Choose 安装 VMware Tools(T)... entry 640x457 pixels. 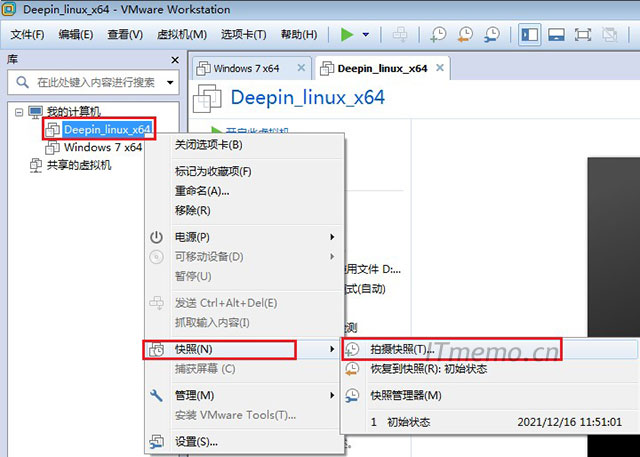click(244, 415)
